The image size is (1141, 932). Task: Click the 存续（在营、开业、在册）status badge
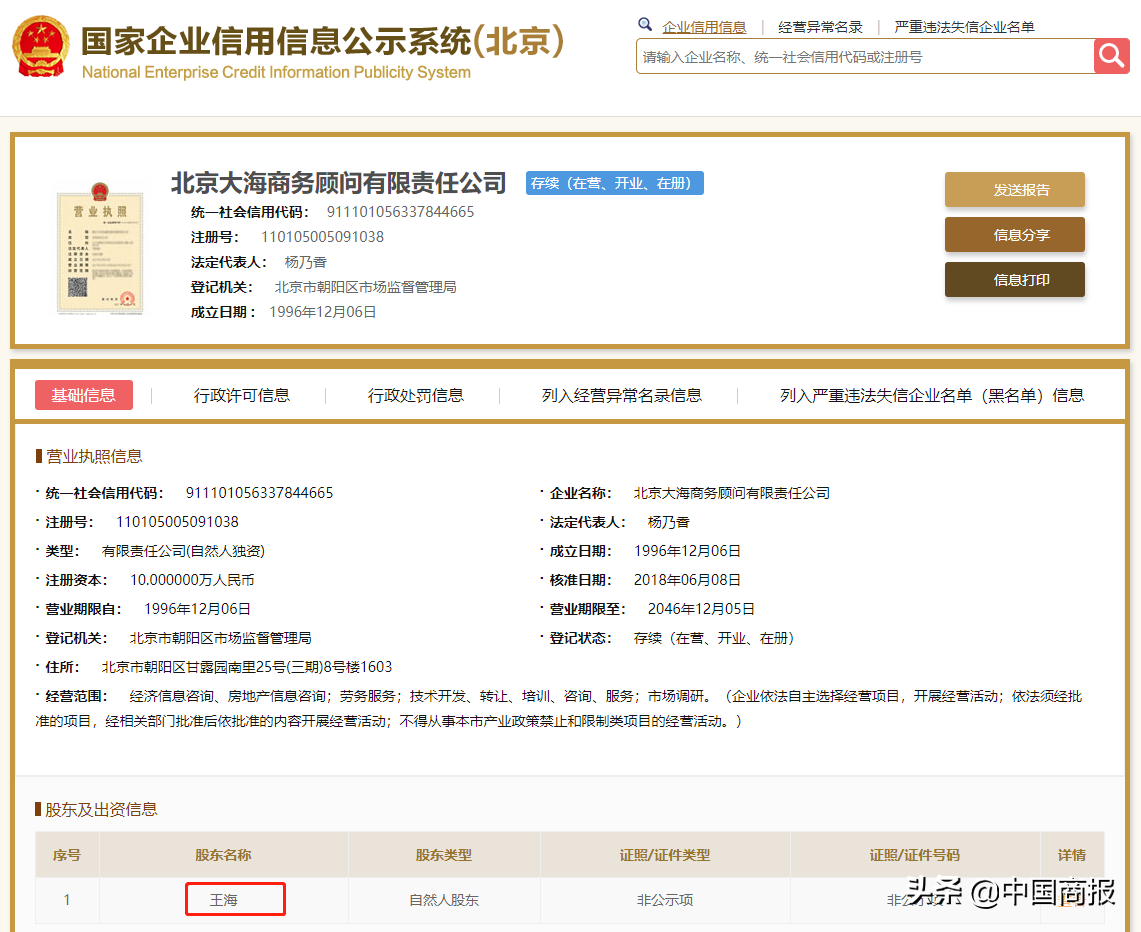tap(613, 183)
